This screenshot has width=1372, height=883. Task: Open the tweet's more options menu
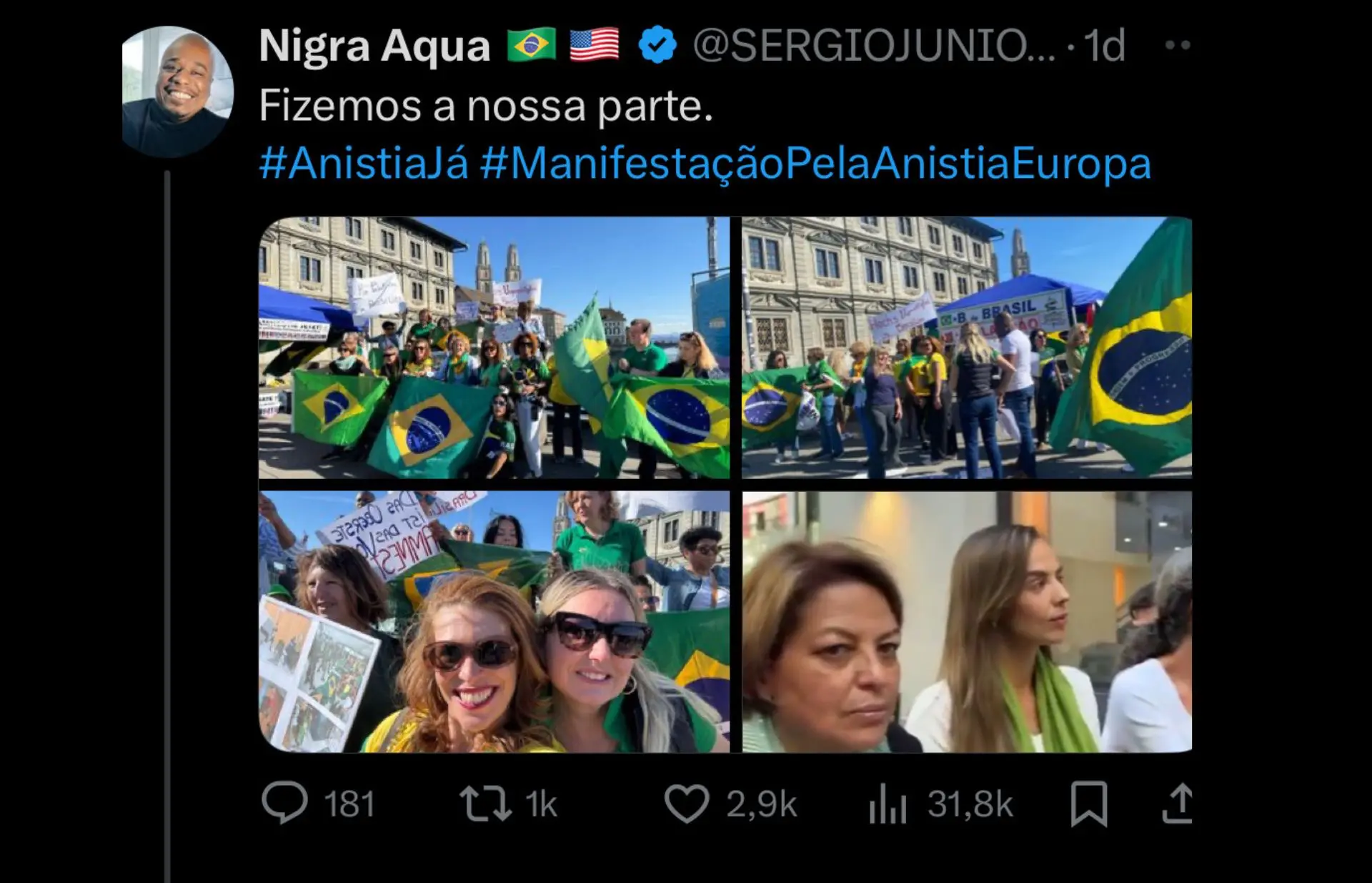pos(1177,45)
